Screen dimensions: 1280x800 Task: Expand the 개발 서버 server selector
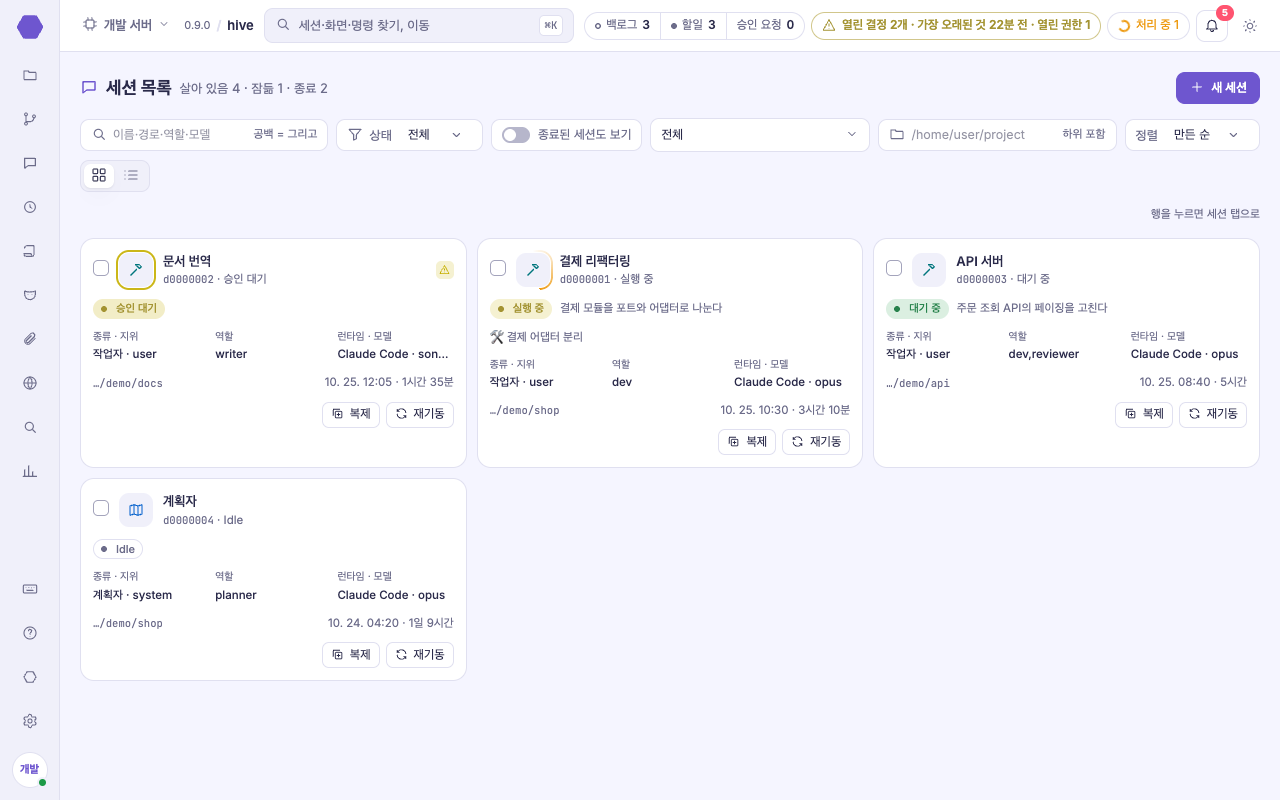click(x=125, y=25)
